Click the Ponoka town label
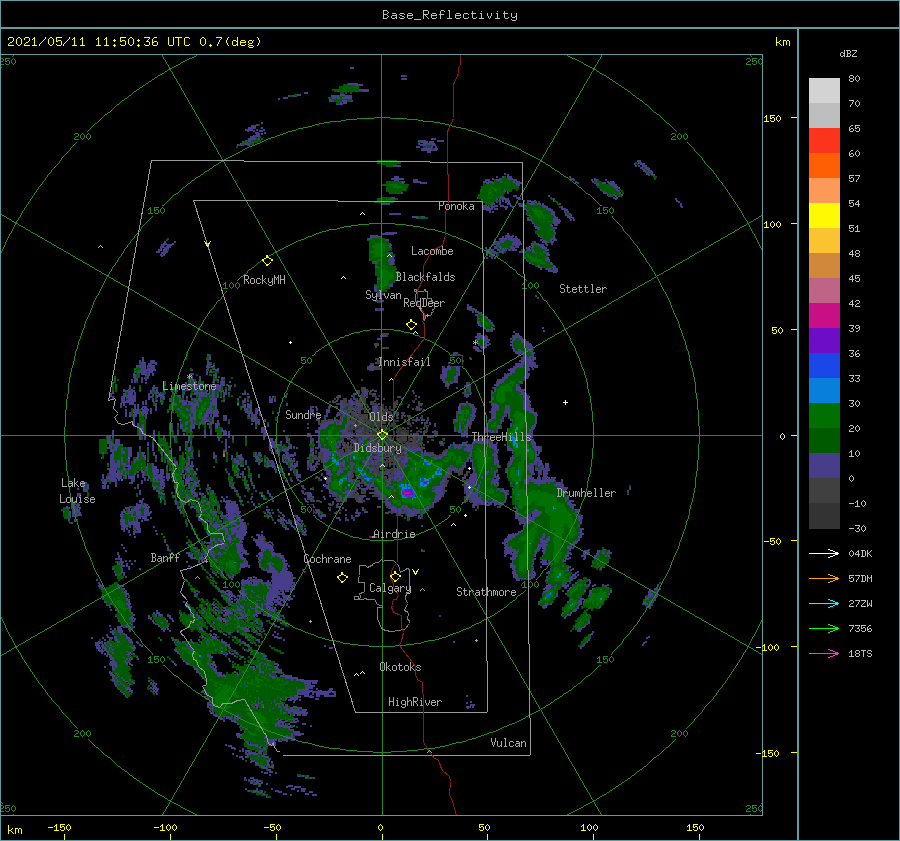The image size is (900, 841). pos(456,206)
